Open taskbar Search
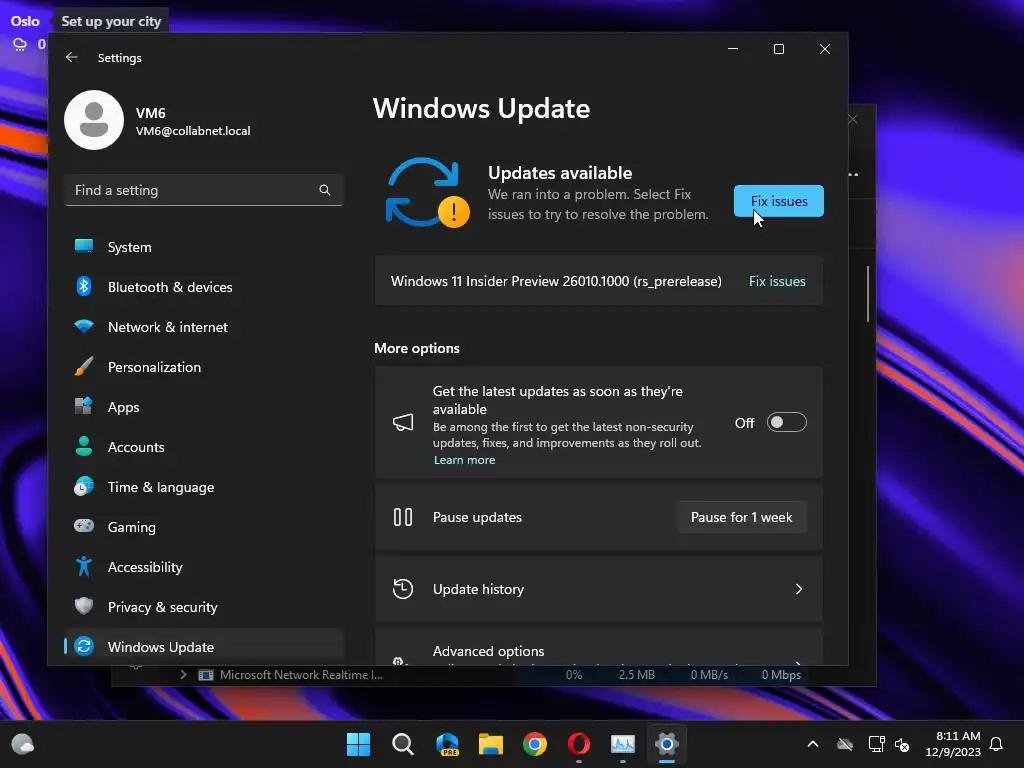The height and width of the screenshot is (768, 1024). (402, 744)
